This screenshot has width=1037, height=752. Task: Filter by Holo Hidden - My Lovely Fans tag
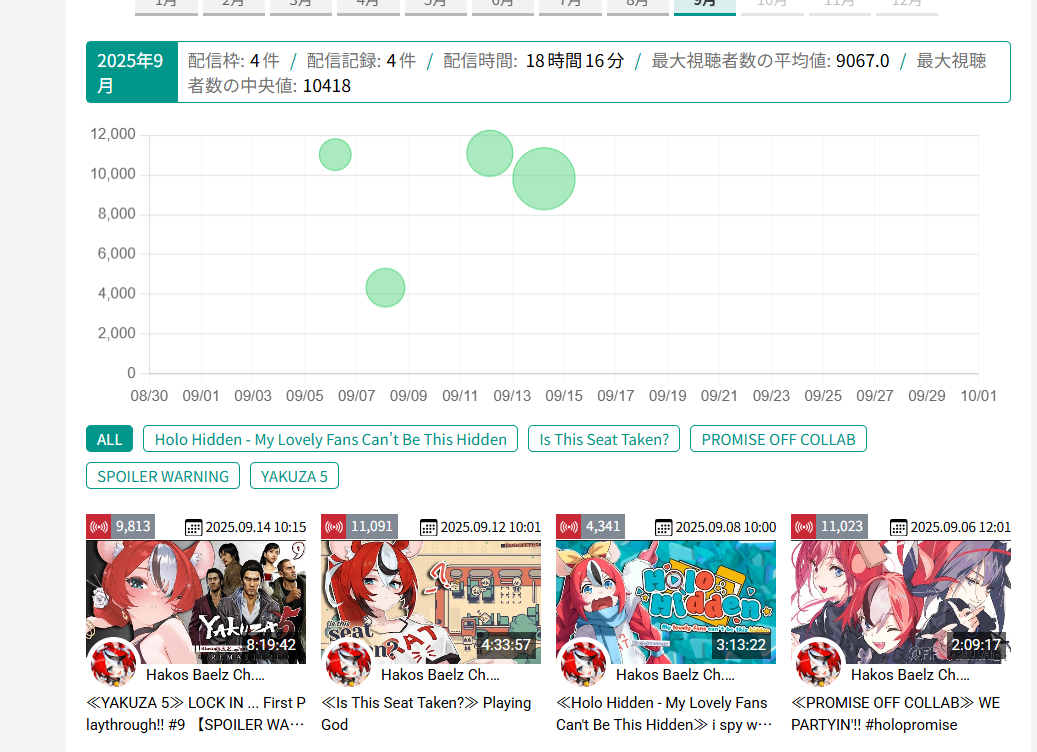click(x=330, y=439)
